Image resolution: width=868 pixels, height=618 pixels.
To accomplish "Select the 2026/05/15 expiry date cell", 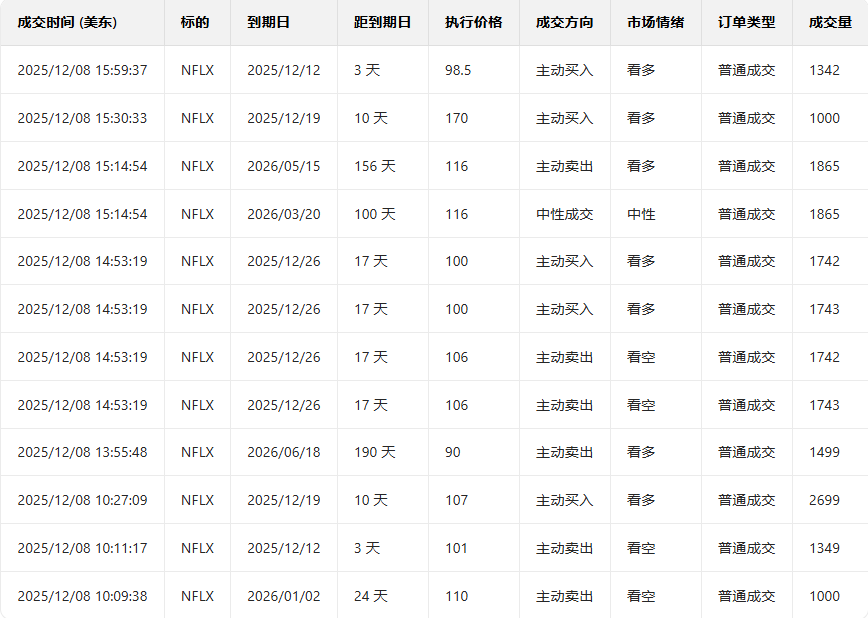I will pyautogui.click(x=284, y=166).
